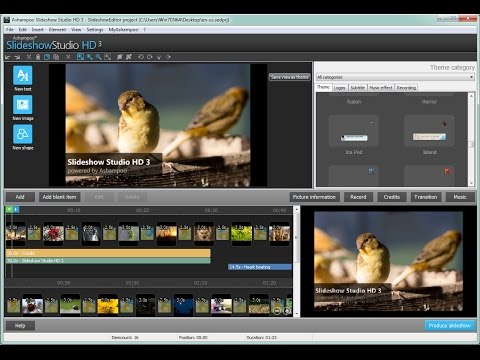Select the Ice Pod theme thumbnail
The image size is (480, 360).
point(354,131)
